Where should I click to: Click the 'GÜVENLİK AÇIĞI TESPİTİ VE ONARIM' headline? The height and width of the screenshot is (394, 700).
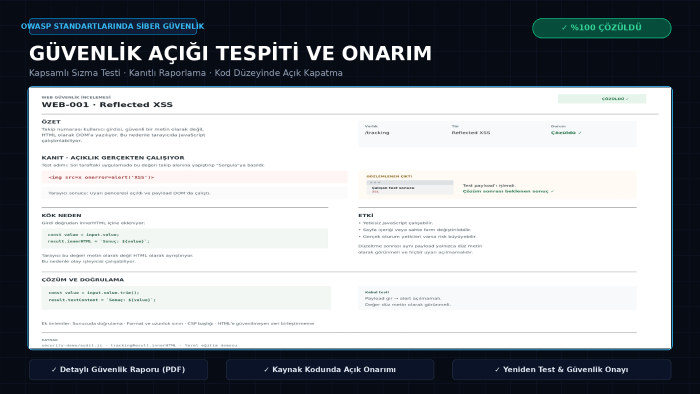(x=230, y=53)
